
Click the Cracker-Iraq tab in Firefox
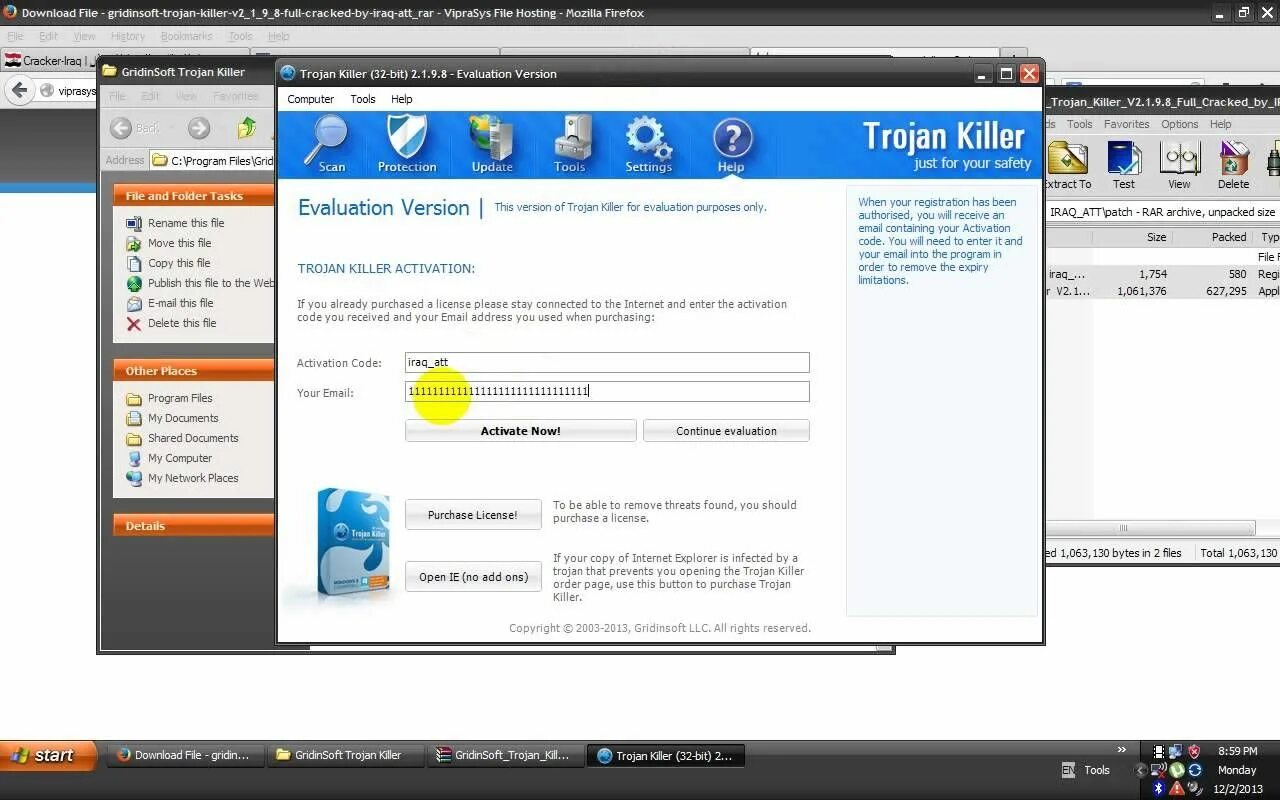pyautogui.click(x=50, y=61)
